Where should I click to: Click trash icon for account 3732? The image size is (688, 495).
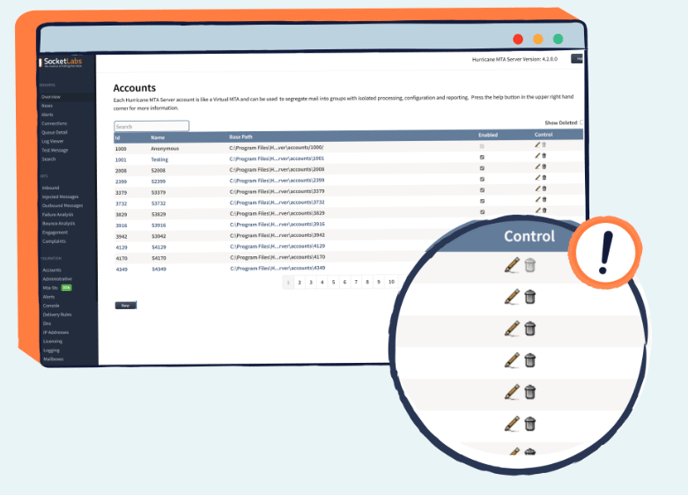point(544,200)
